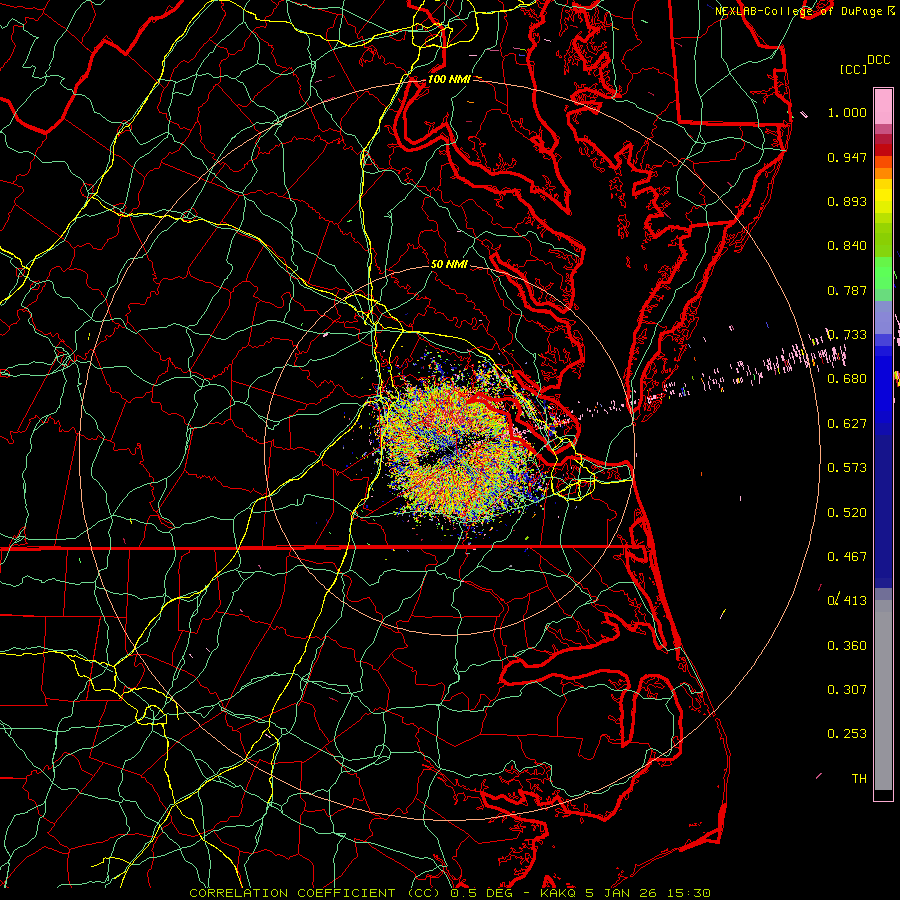Viewport: 900px width, 900px height.
Task: Select the 0.627 scale value
Action: (847, 424)
